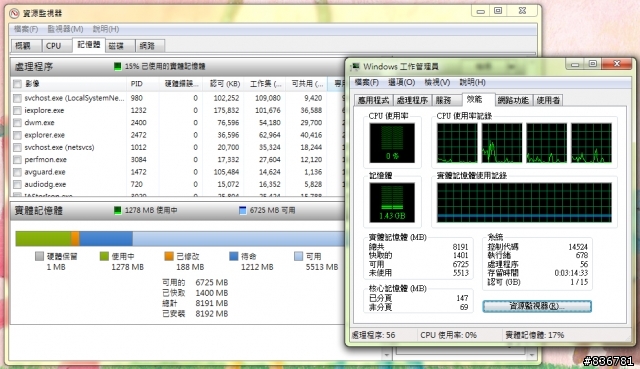Image resolution: width=640 pixels, height=369 pixels.
Task: Click the gray 硬體保留 legend swatch
Action: coord(39,256)
